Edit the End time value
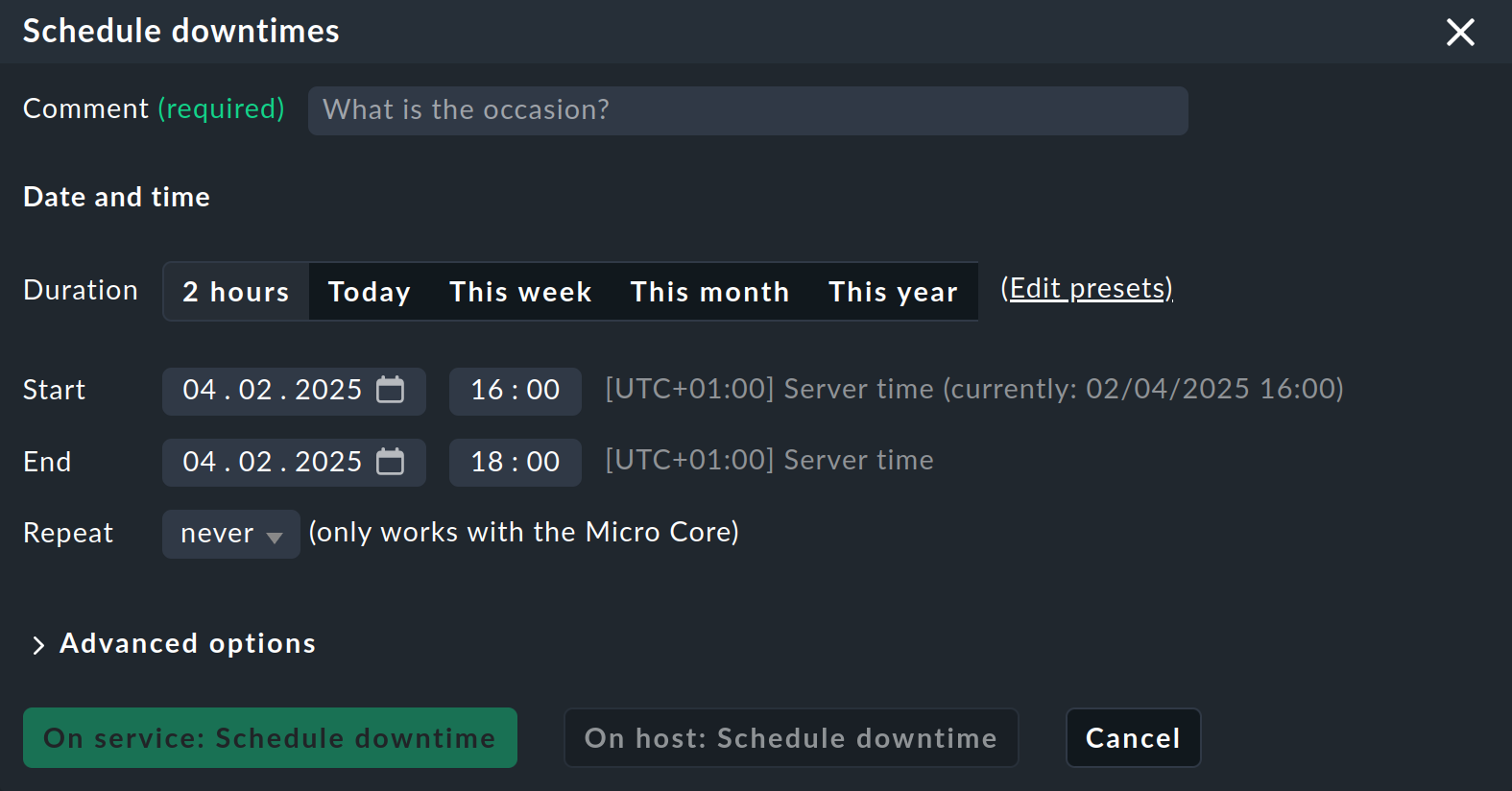Viewport: 1512px width, 791px height. pyautogui.click(x=515, y=462)
